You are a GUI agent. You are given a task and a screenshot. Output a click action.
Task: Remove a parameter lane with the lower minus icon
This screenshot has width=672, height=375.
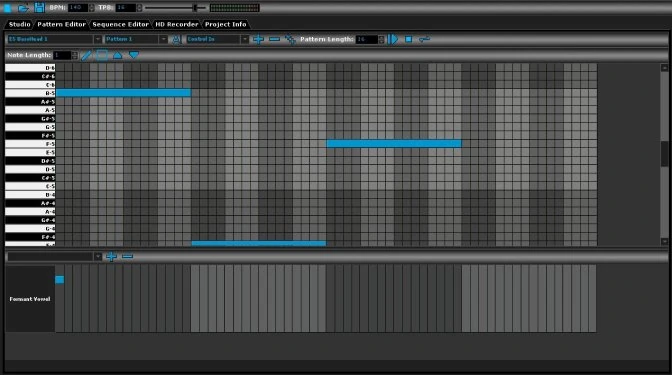127,256
